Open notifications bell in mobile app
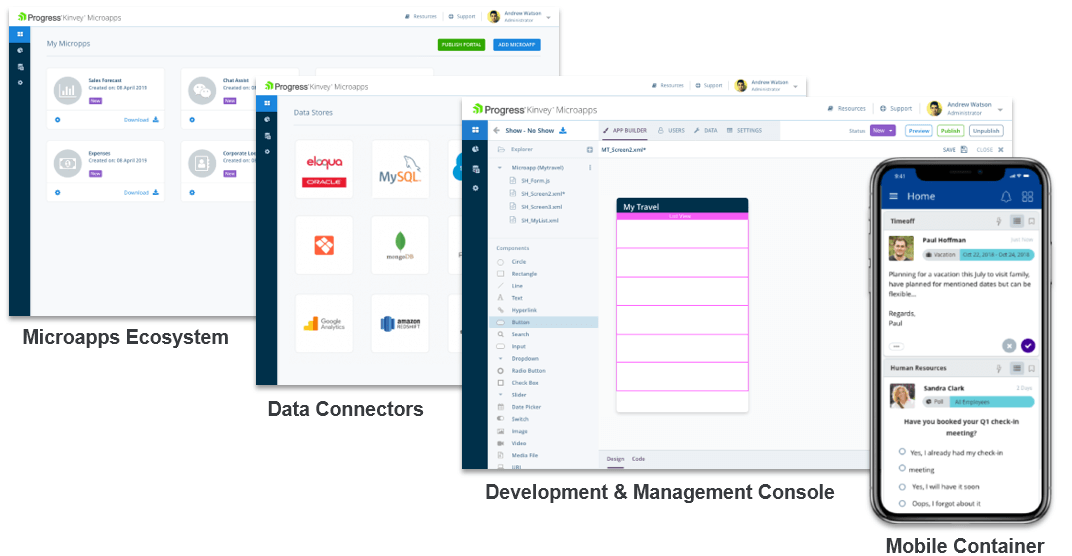Screen dimensions: 1072x556 pyautogui.click(x=1006, y=197)
